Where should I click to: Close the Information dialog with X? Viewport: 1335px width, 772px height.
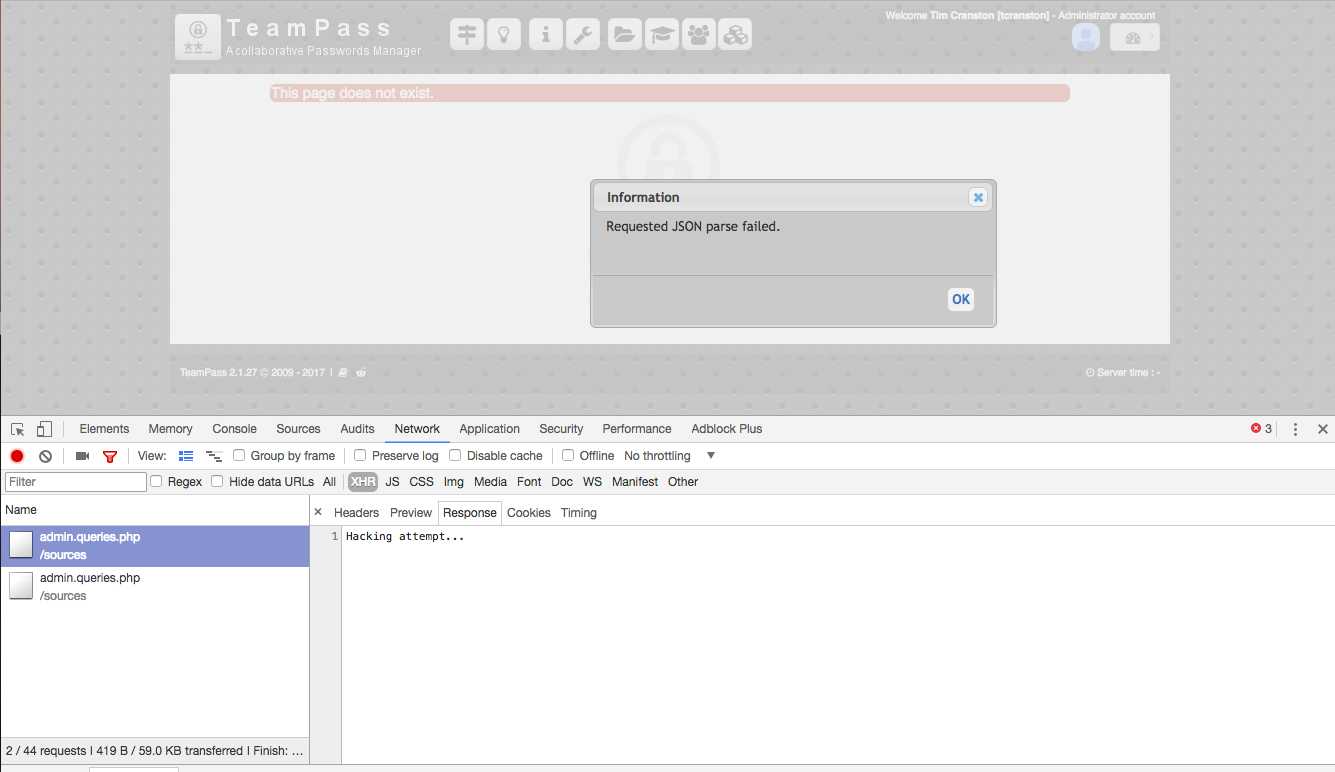click(978, 198)
